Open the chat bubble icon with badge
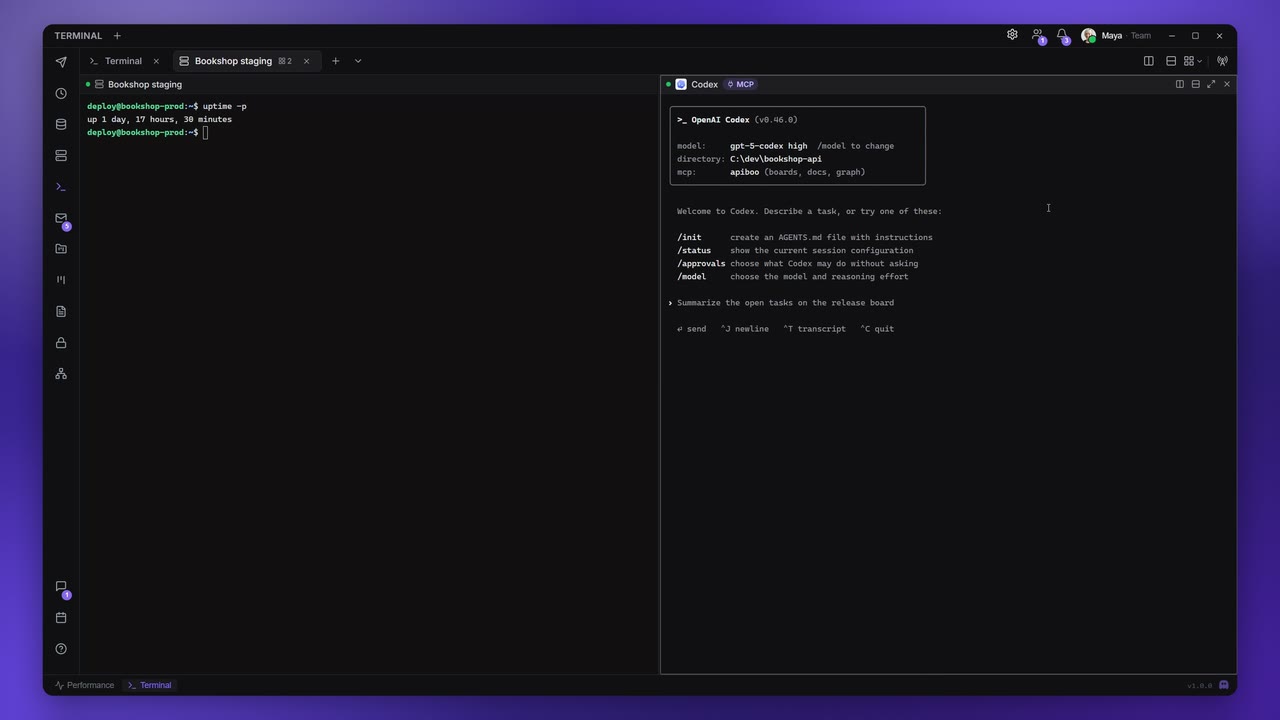The height and width of the screenshot is (720, 1280). pos(61,587)
